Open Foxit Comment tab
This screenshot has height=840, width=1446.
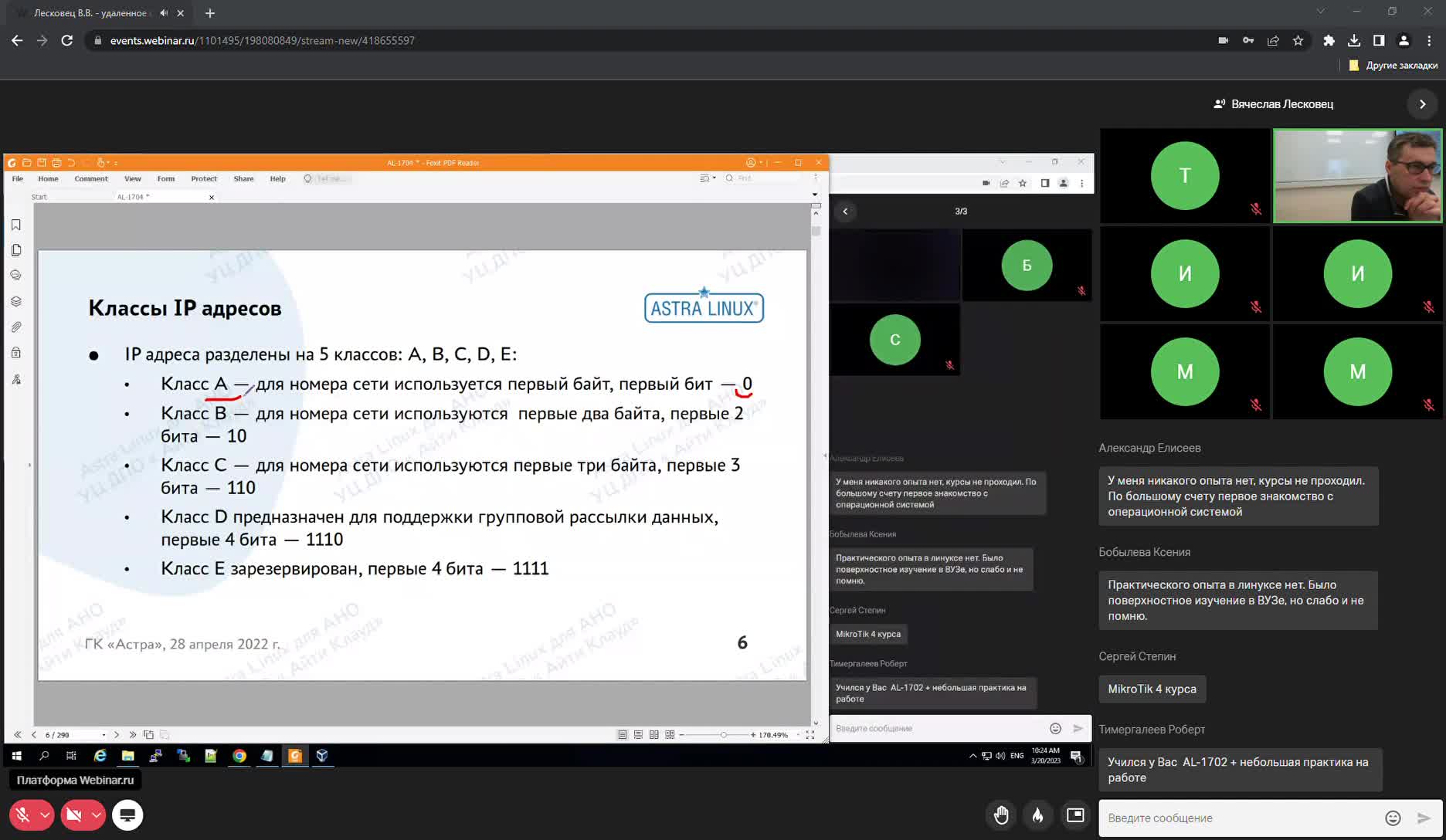[91, 178]
